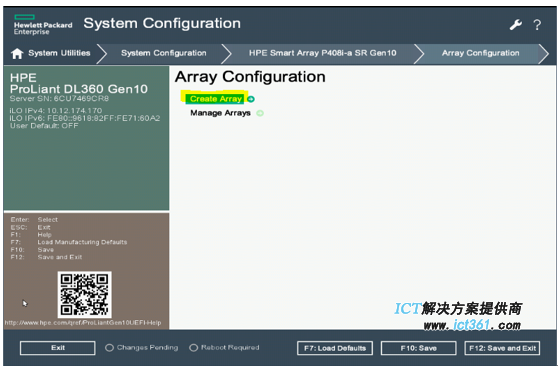This screenshot has width=558, height=366.
Task: Open the hpe.com UEFI help link
Action: click(x=83, y=323)
